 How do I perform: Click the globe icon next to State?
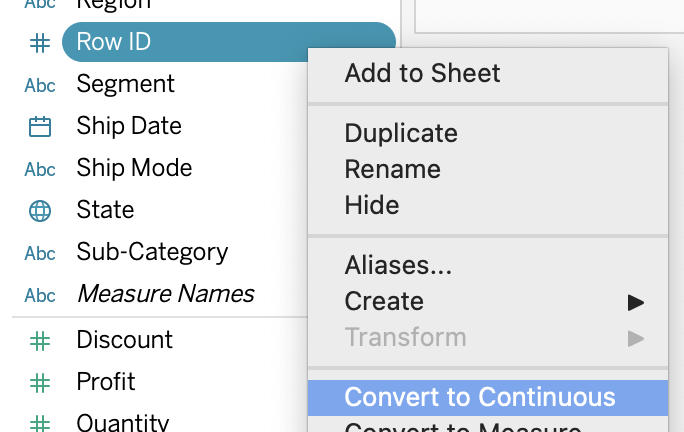click(x=40, y=211)
